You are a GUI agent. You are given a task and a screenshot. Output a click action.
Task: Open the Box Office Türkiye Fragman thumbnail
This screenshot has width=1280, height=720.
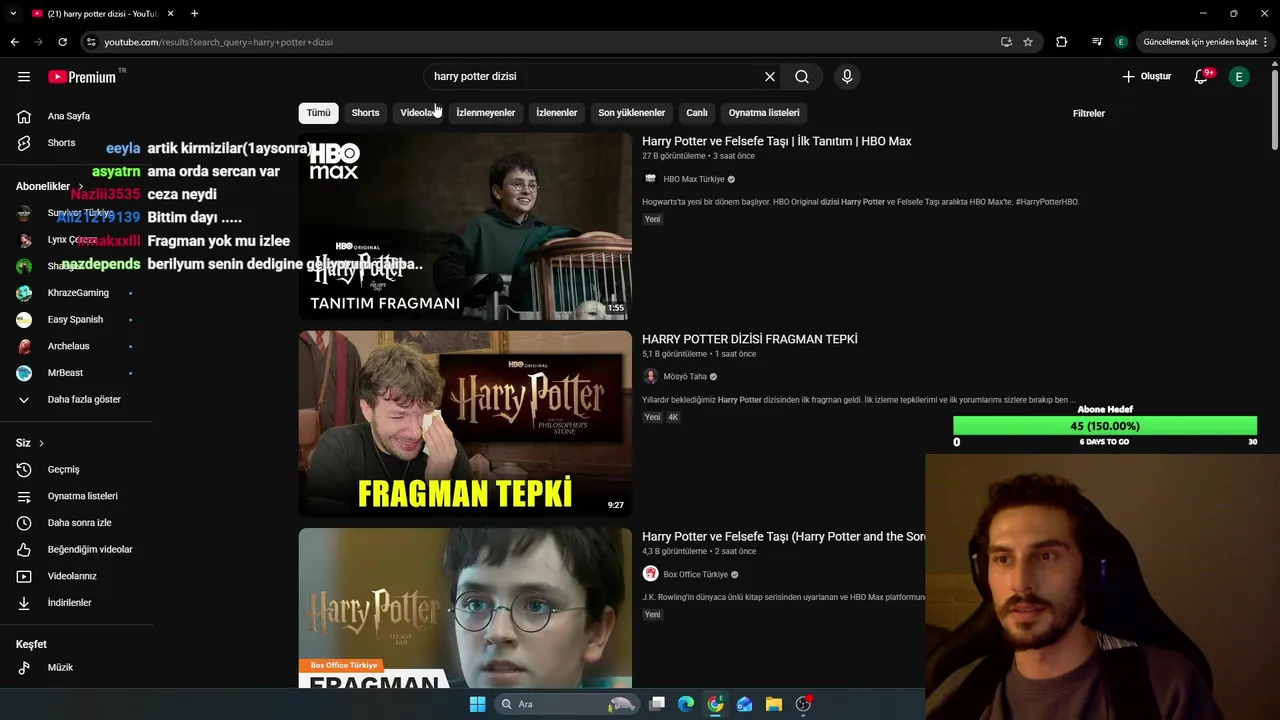(465, 608)
